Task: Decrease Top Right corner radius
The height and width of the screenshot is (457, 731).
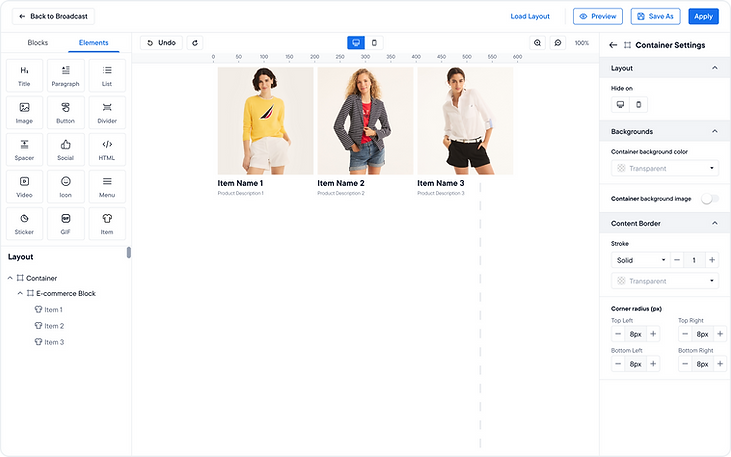Action: pos(685,334)
